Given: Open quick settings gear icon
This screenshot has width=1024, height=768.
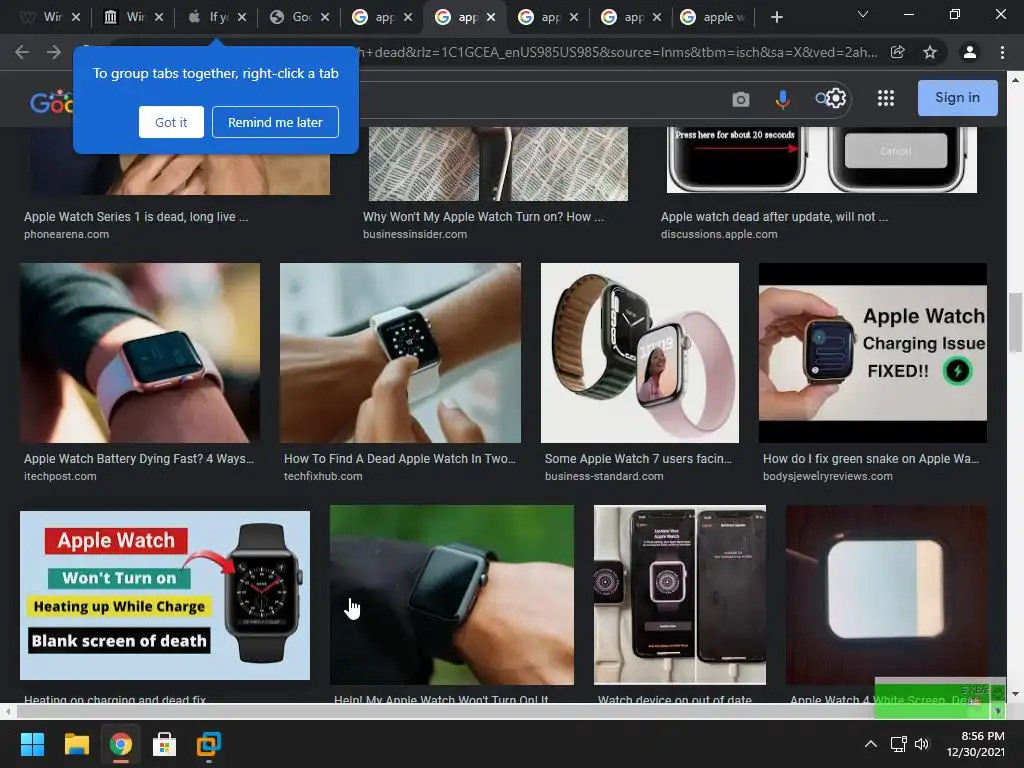Looking at the screenshot, I should pos(837,98).
